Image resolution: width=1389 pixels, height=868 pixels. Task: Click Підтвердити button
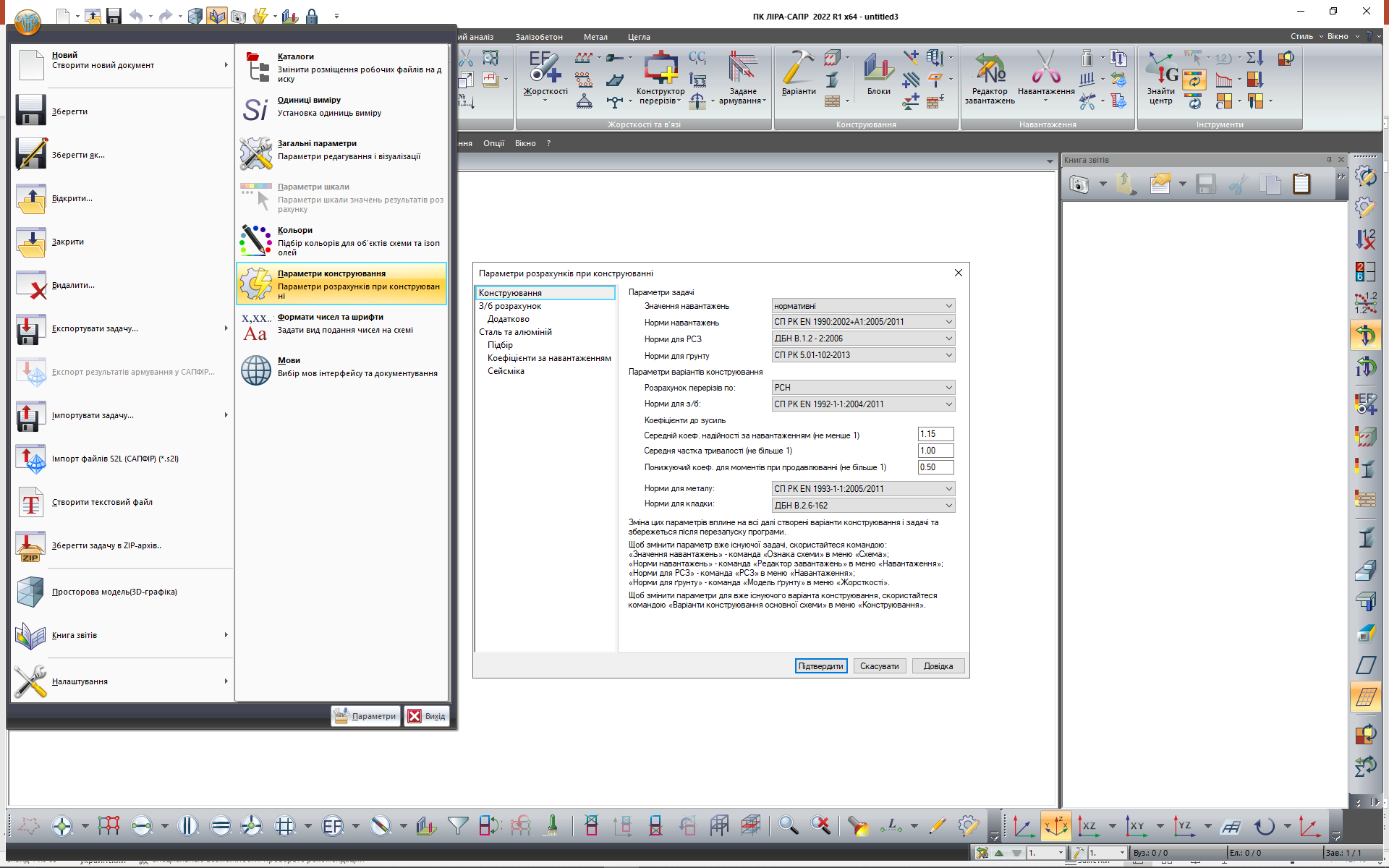pyautogui.click(x=820, y=665)
